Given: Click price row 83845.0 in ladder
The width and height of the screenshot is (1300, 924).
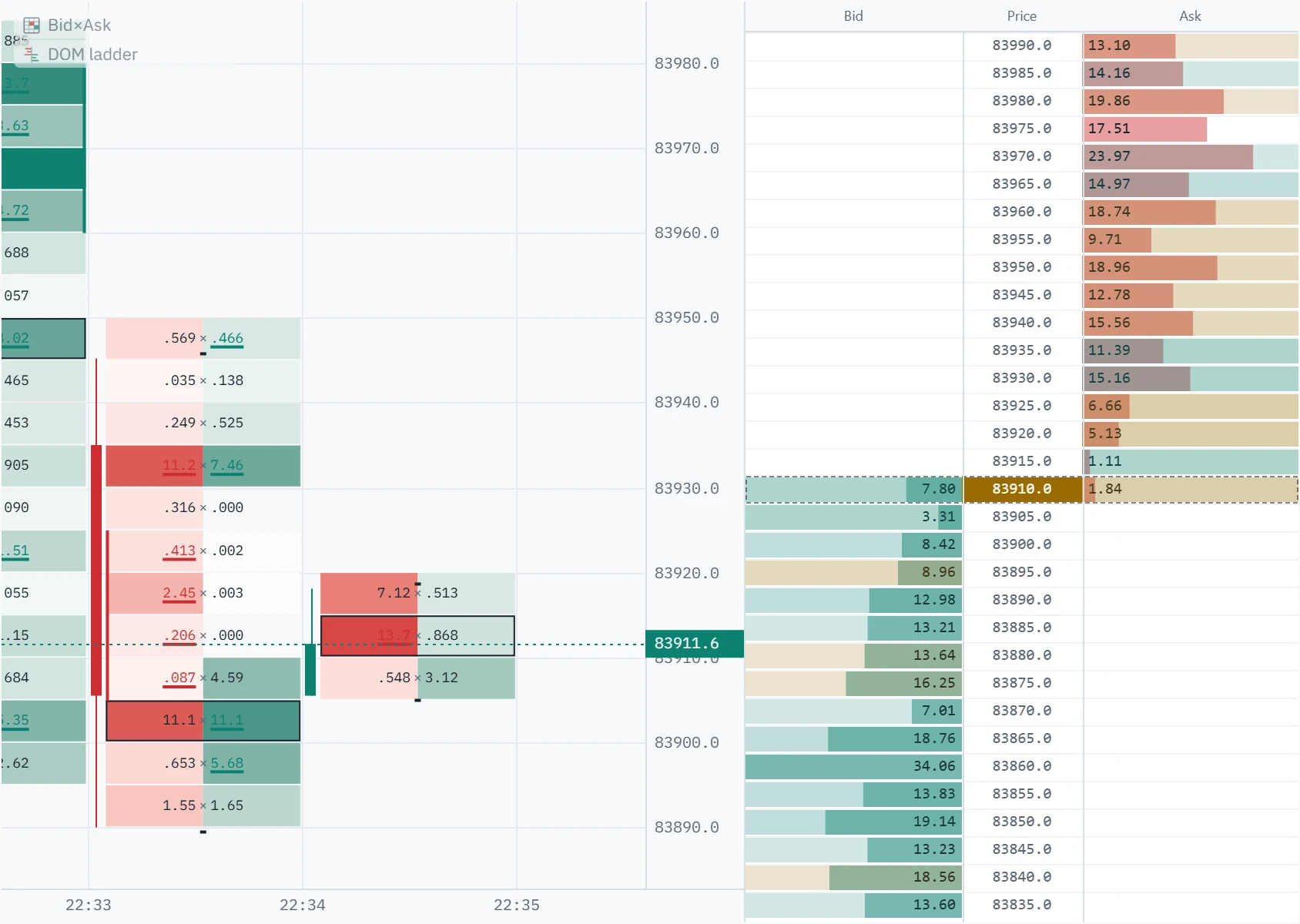Looking at the screenshot, I should (x=1022, y=849).
